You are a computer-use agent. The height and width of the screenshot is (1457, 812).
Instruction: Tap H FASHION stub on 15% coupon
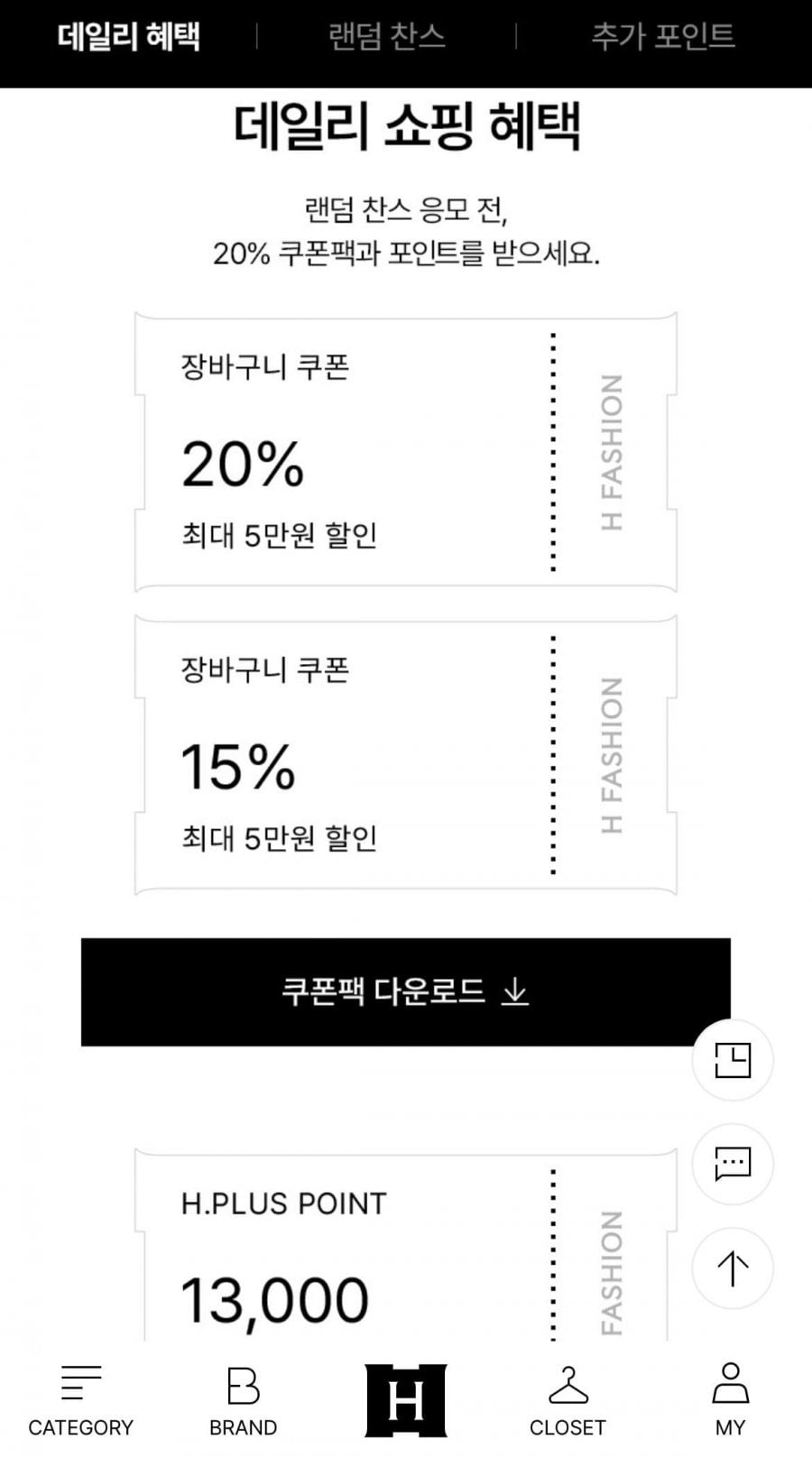pyautogui.click(x=612, y=754)
